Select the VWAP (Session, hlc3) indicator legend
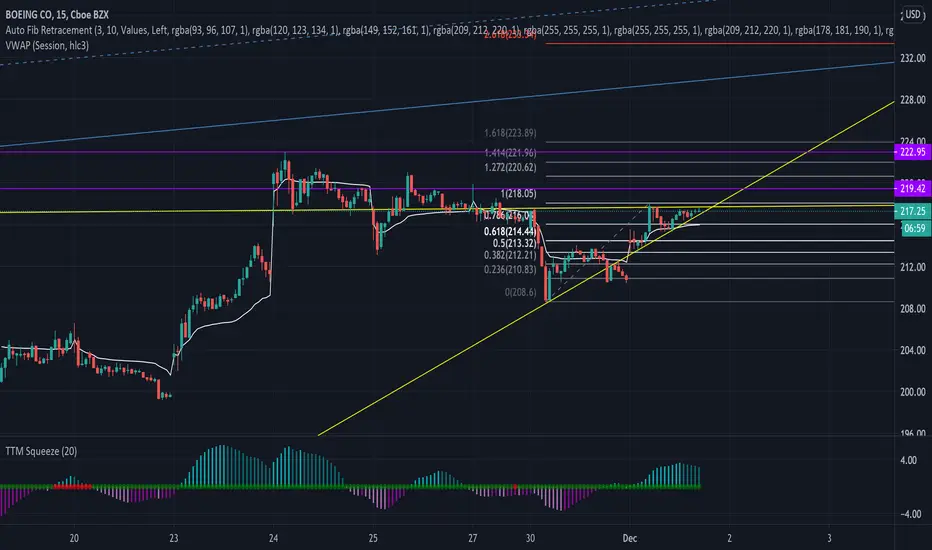The width and height of the screenshot is (932, 550). [x=47, y=45]
